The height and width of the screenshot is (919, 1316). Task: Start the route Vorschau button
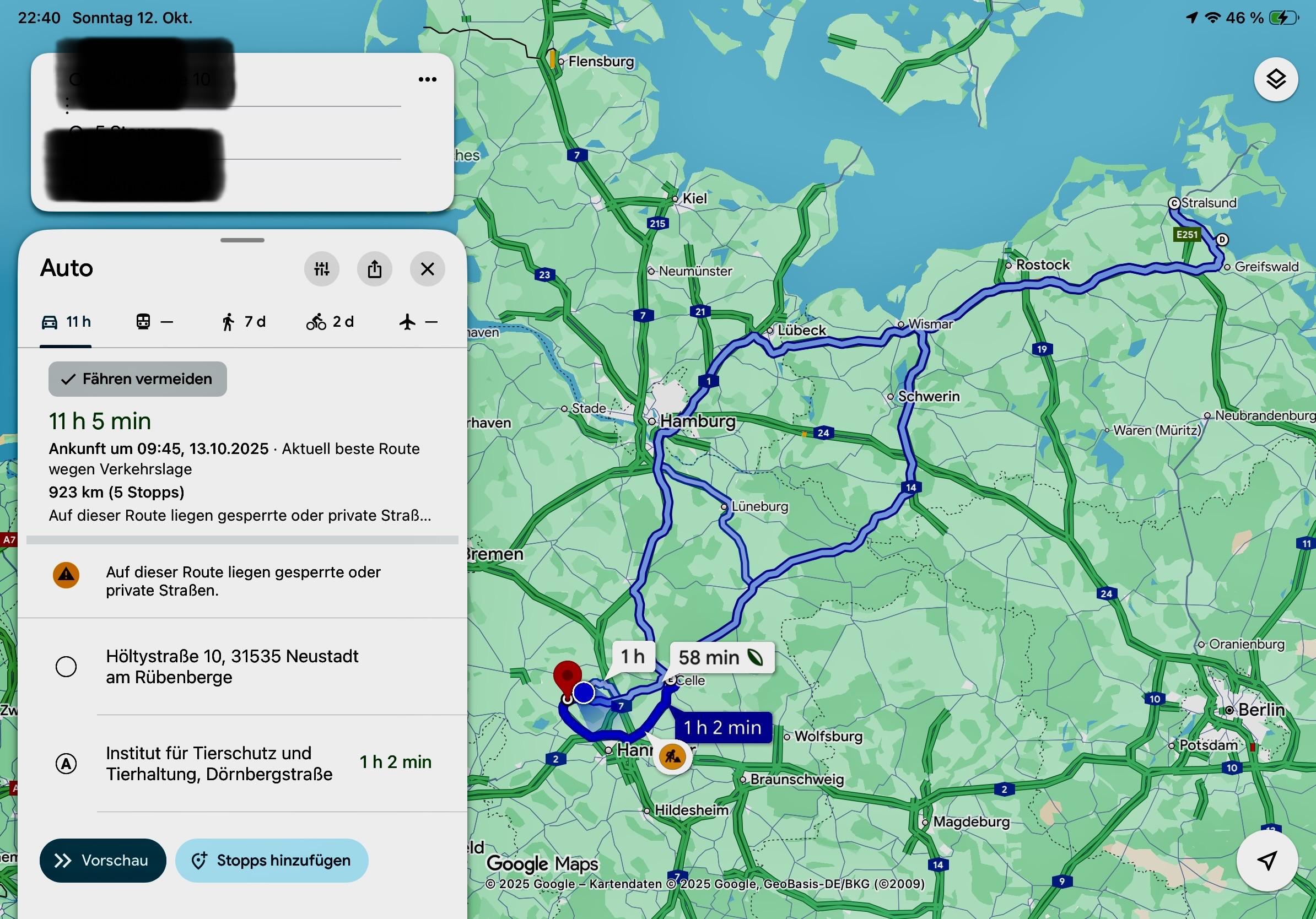click(103, 860)
